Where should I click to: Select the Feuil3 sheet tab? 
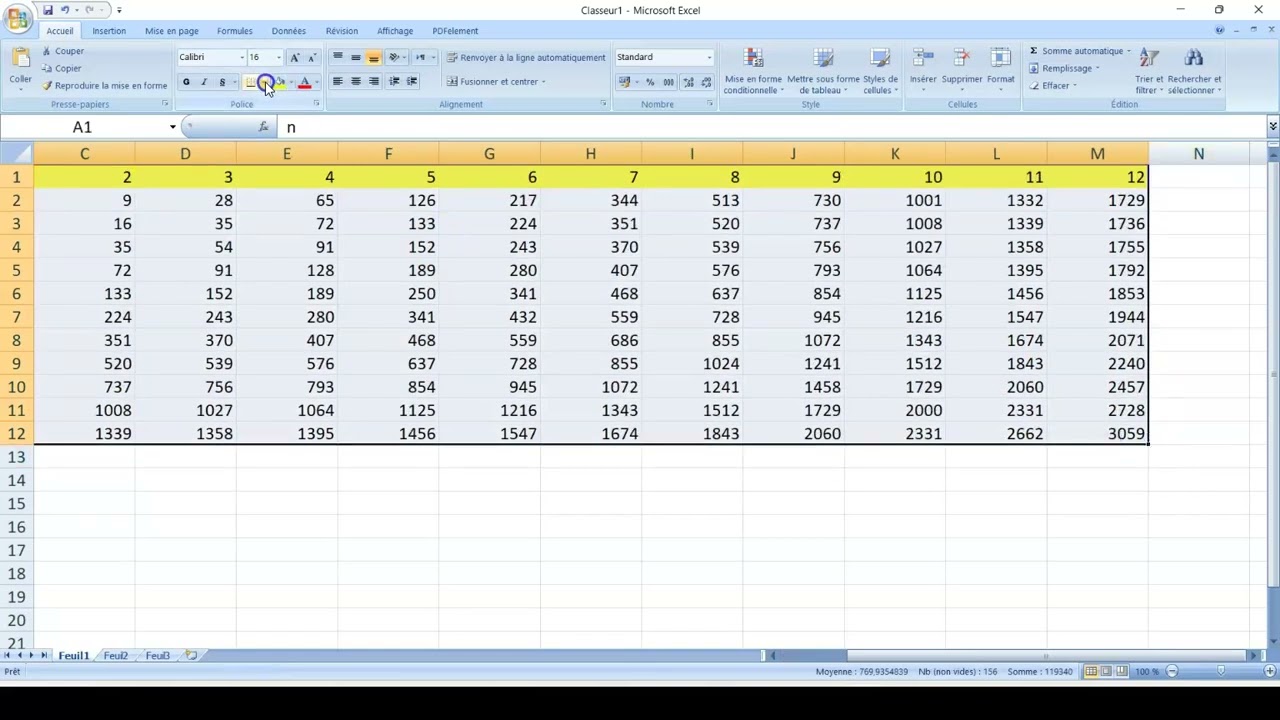coord(157,656)
